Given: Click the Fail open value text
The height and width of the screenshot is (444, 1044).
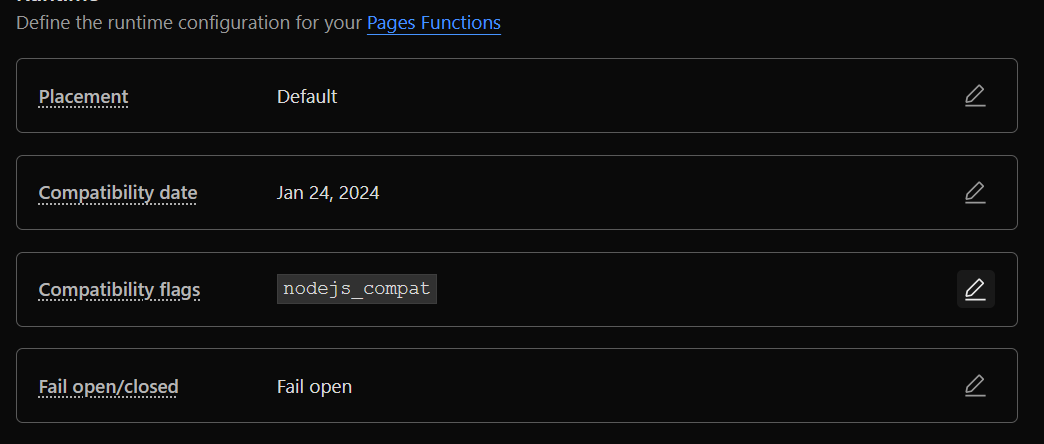Looking at the screenshot, I should [x=314, y=386].
